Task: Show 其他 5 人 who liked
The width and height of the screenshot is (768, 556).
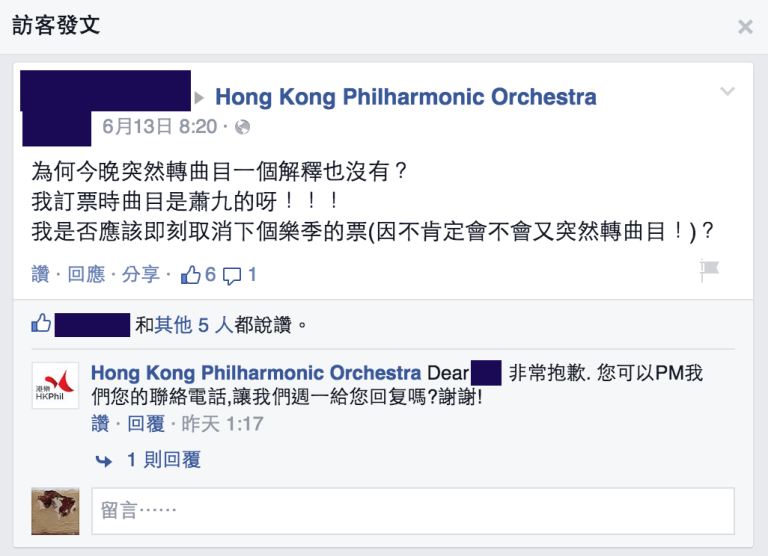Action: pos(194,324)
